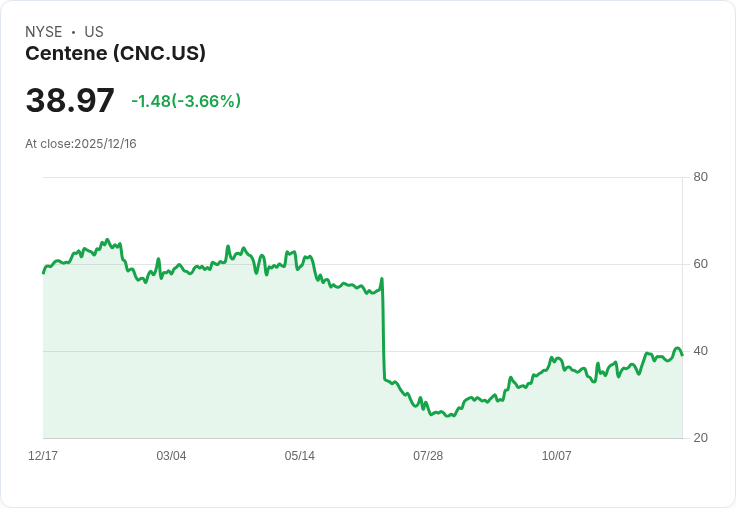Viewport: 736px width, 508px height.
Task: Click the chart's lowest point near 07/28
Action: (447, 416)
